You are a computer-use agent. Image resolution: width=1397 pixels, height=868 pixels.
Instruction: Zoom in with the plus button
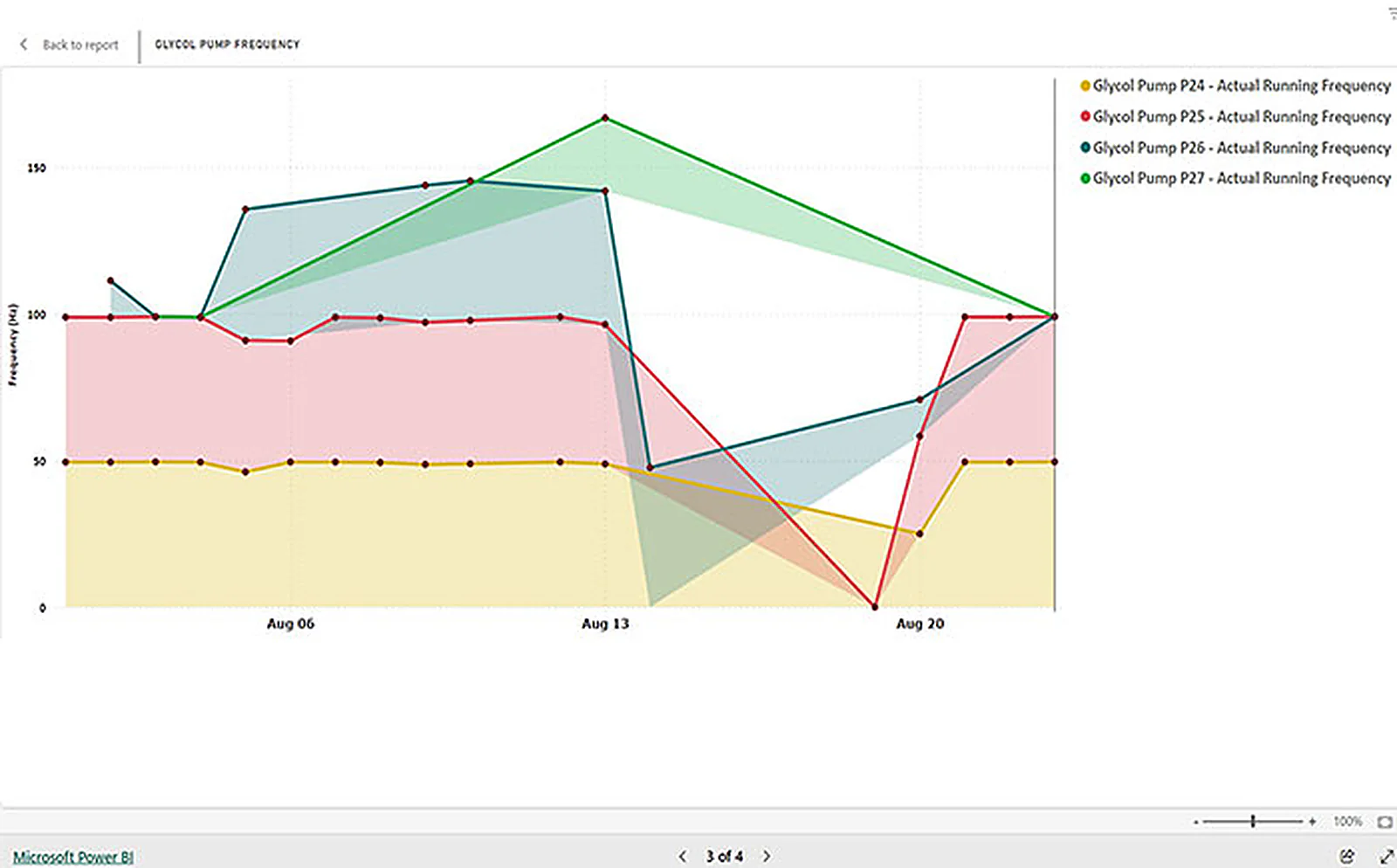tap(1311, 821)
